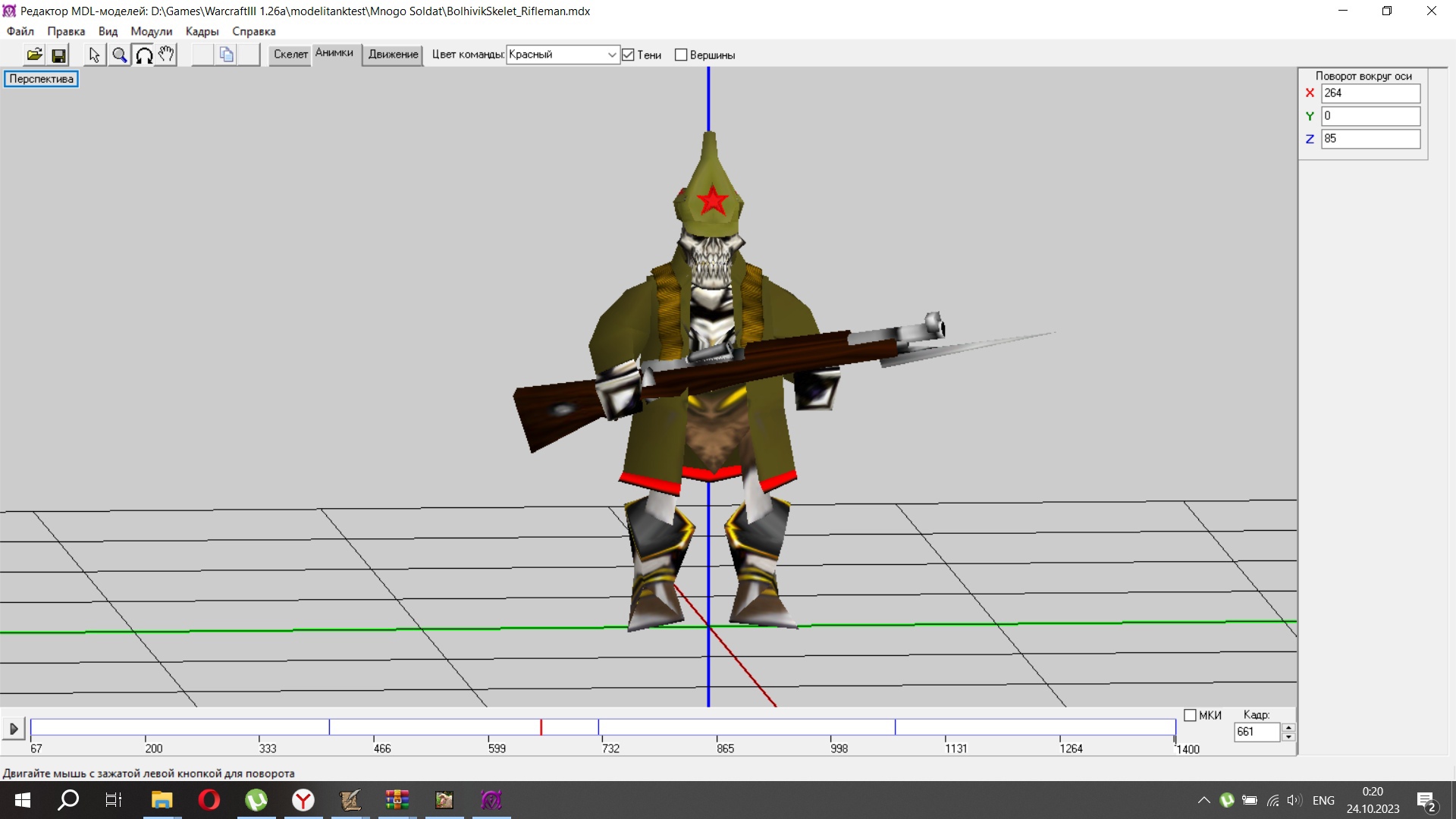1456x819 pixels.
Task: Enable the МКИ checkbox
Action: (x=1190, y=715)
